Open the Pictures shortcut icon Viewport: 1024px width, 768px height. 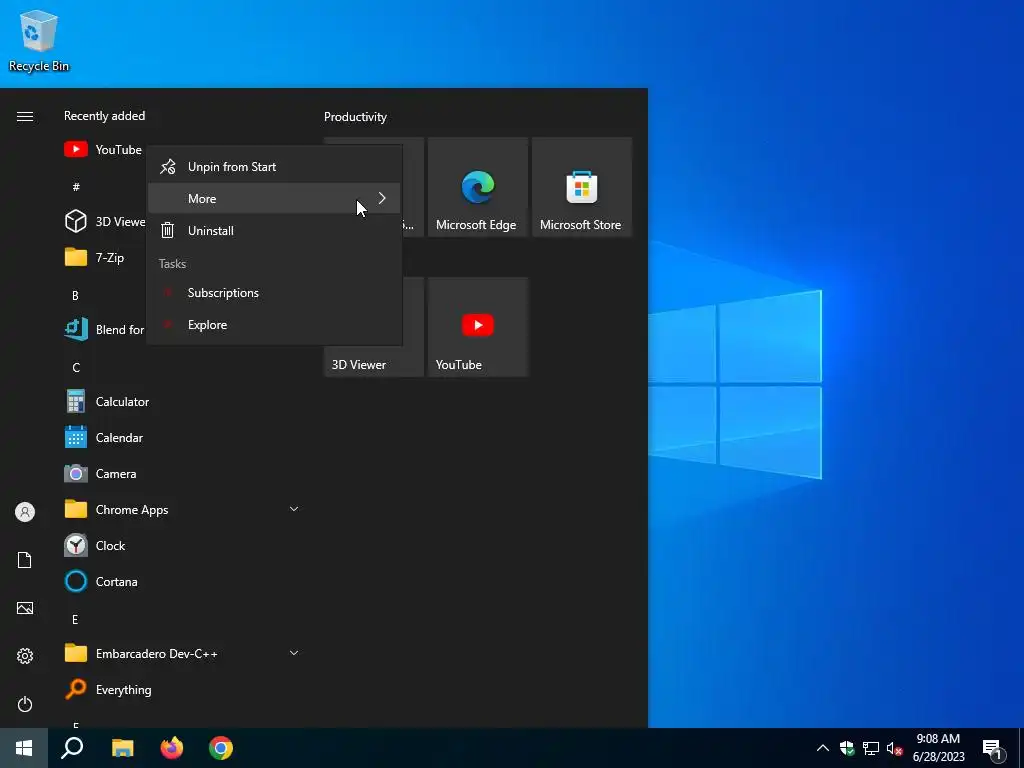click(25, 608)
